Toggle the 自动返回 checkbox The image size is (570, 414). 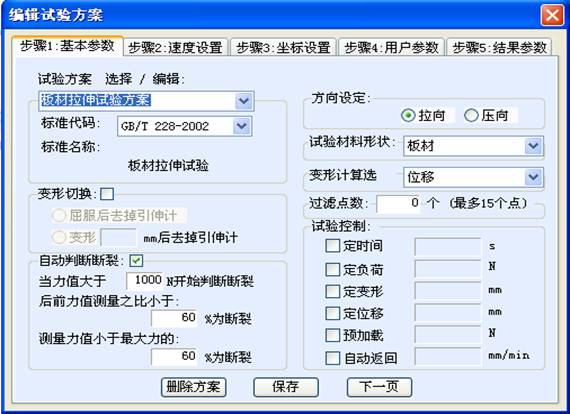(332, 358)
